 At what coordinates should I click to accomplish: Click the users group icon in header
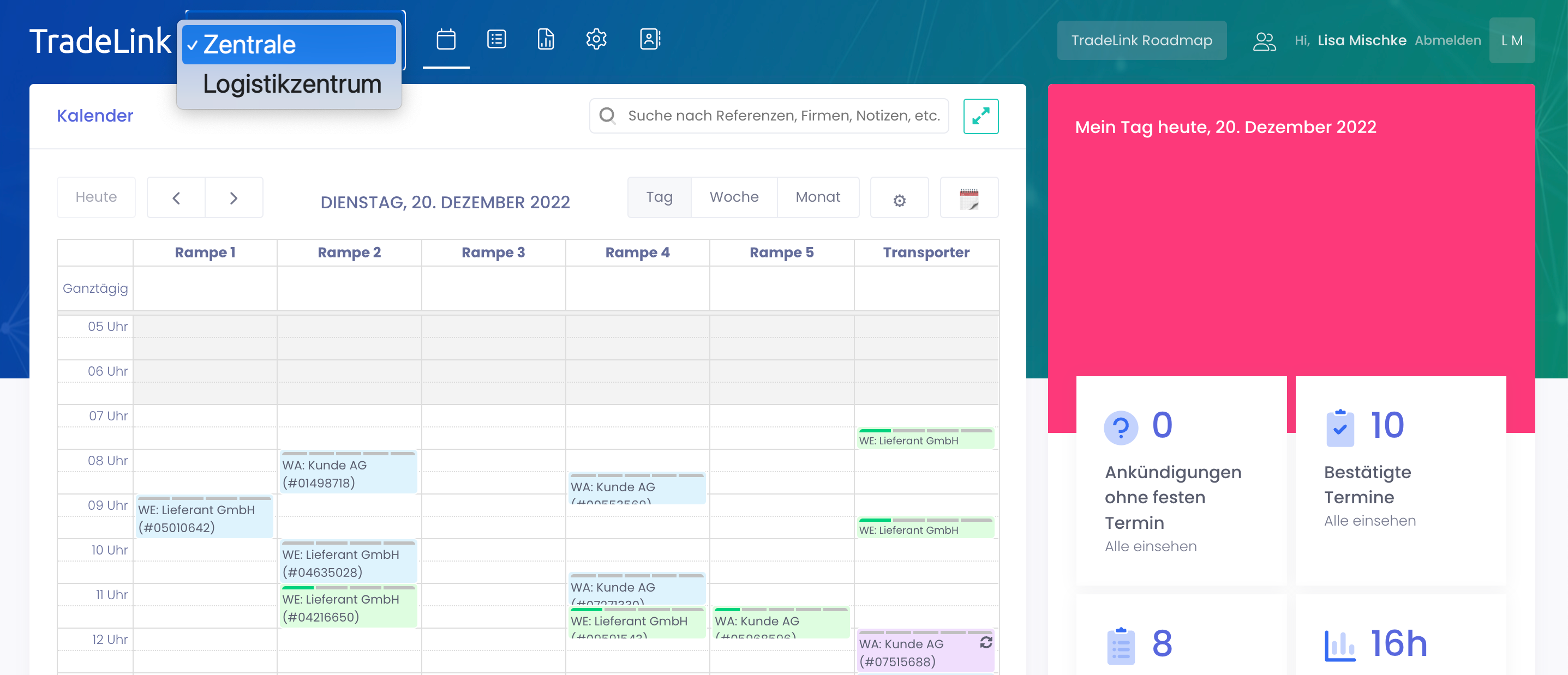tap(1264, 41)
